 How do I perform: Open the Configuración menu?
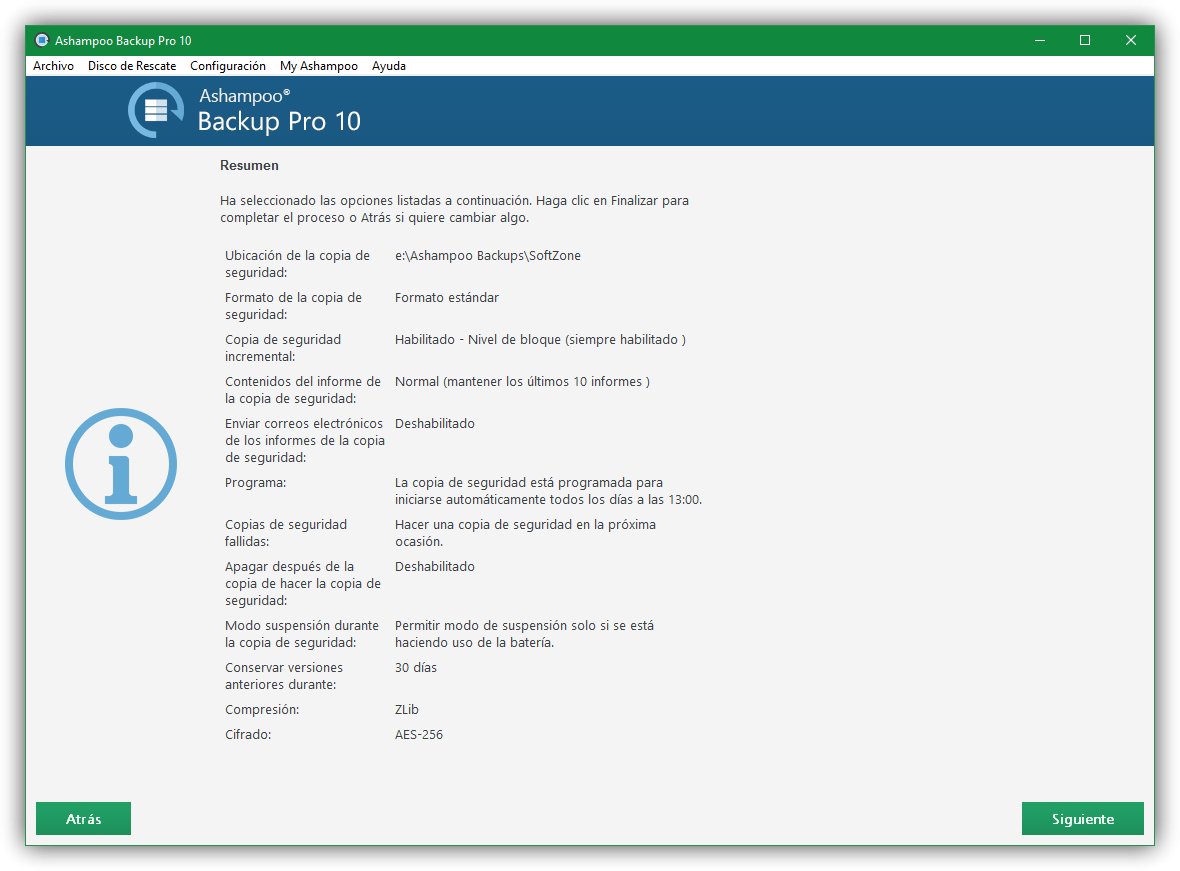tap(228, 66)
